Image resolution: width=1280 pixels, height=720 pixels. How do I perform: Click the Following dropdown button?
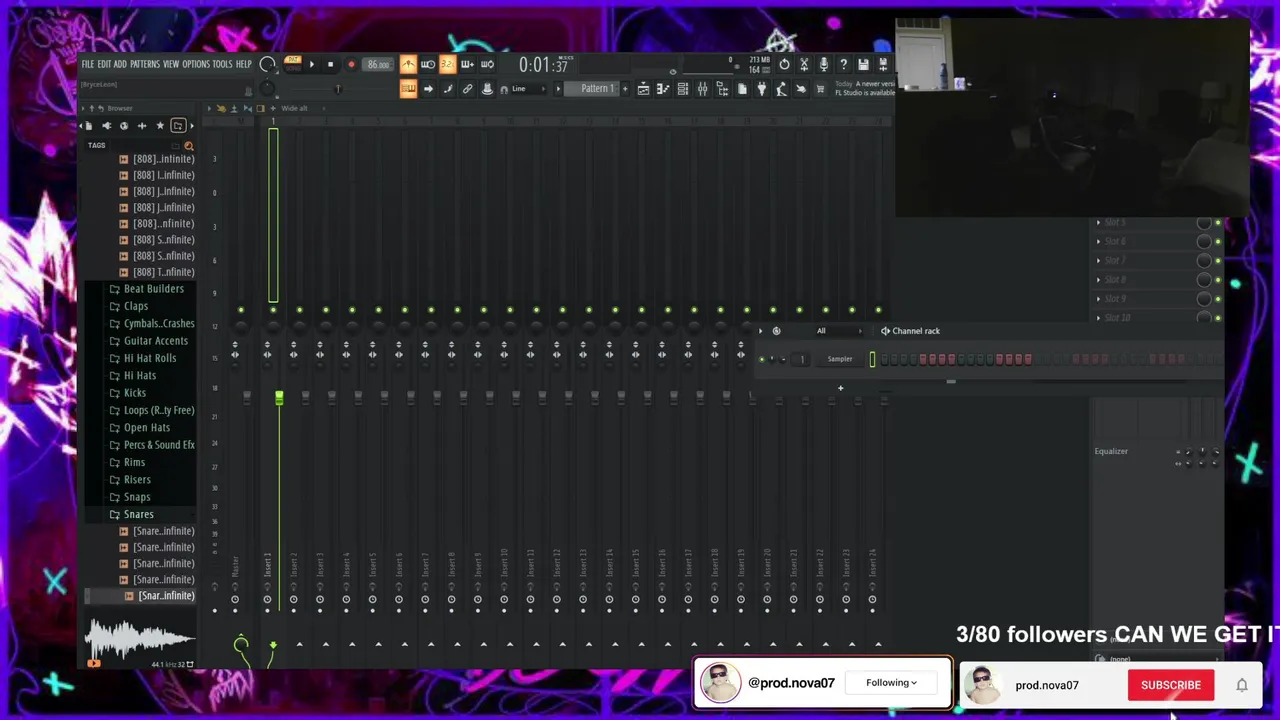coord(891,683)
